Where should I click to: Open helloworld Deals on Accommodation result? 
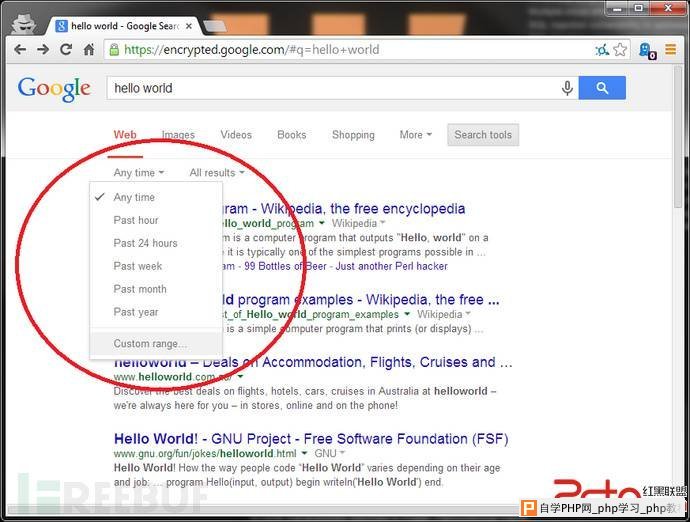(x=313, y=362)
